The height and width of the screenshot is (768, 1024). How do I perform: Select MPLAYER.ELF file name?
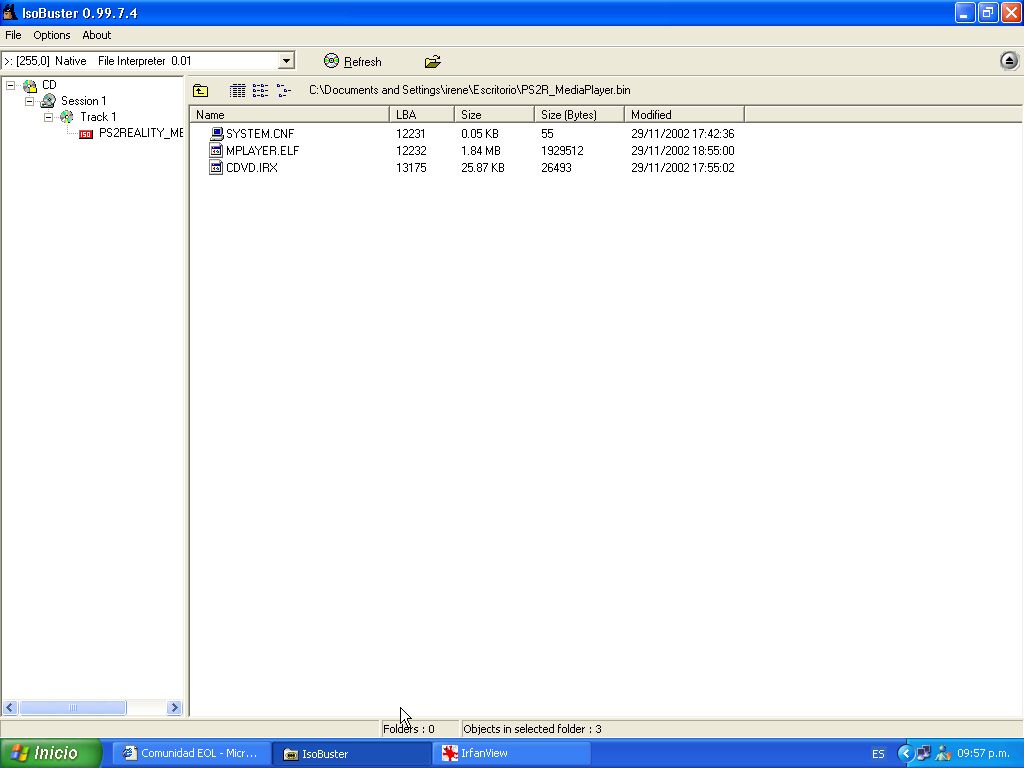[263, 151]
